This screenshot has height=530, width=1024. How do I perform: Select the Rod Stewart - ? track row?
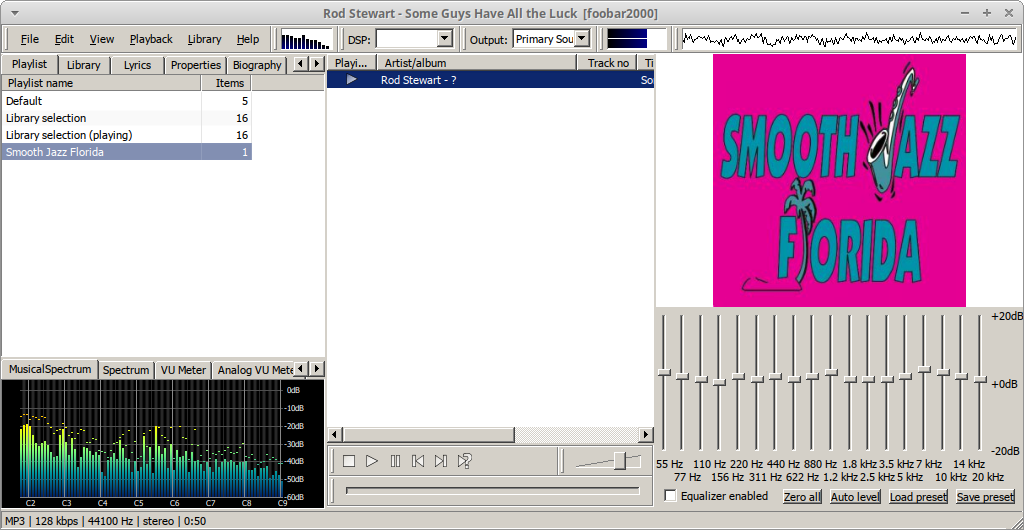click(x=490, y=80)
